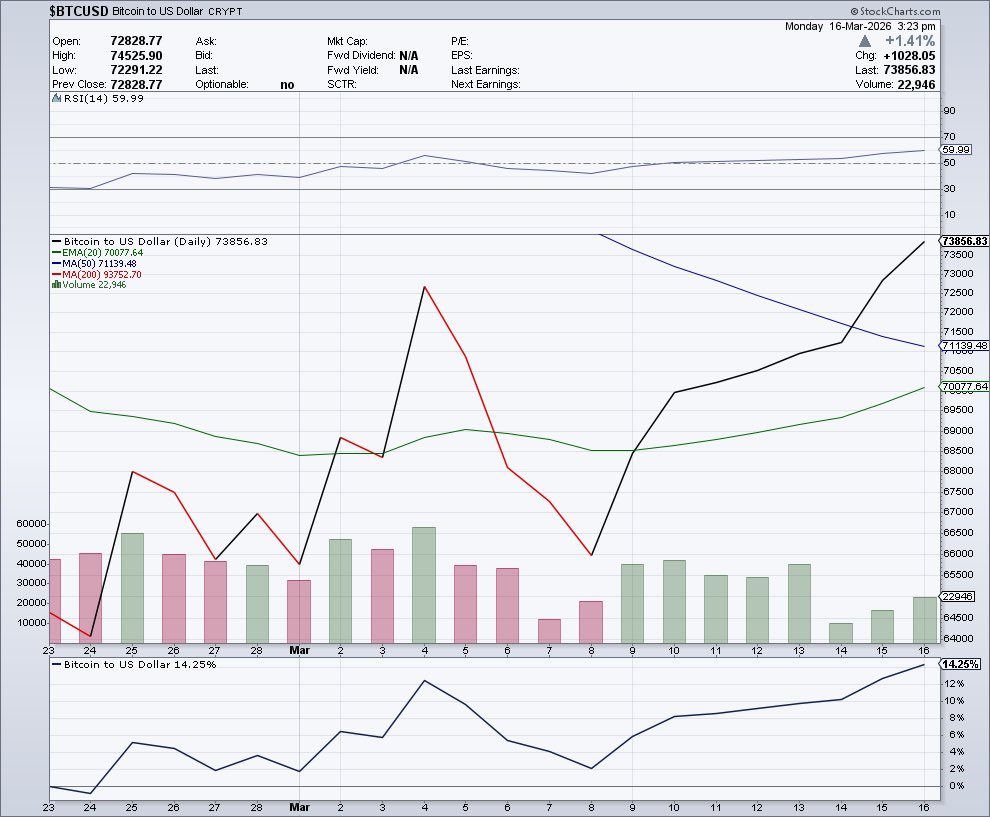Click the N/A value beside Fwd Yield
Screen dimensions: 990x817
(x=409, y=70)
